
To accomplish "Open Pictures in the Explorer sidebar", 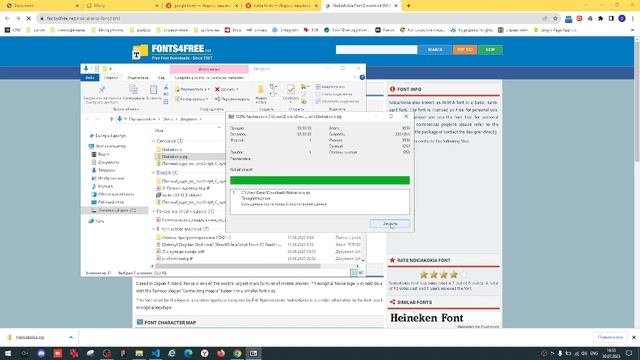I will pyautogui.click(x=108, y=178).
